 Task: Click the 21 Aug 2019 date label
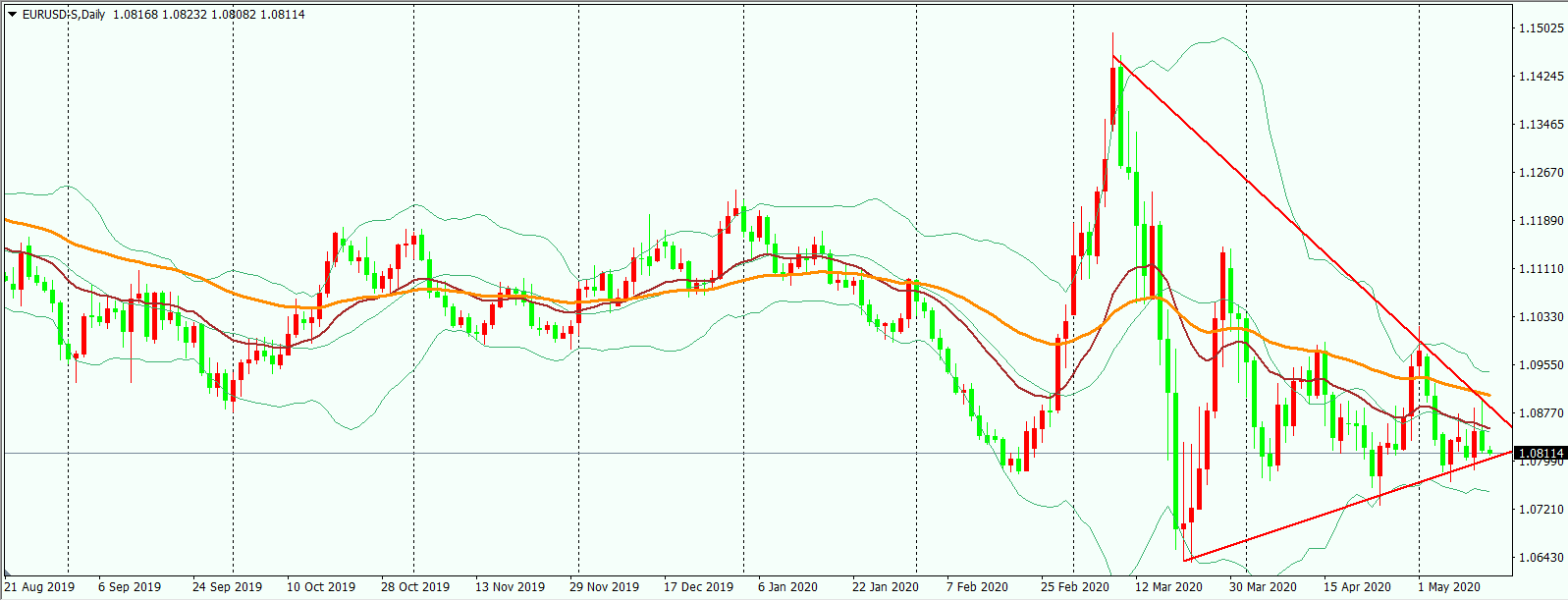[x=39, y=587]
